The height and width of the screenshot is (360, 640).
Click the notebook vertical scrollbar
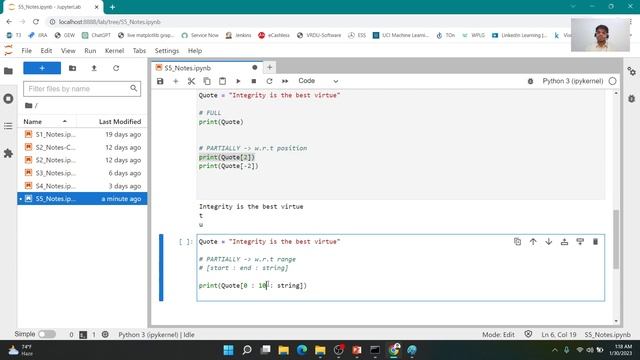pos(616,240)
